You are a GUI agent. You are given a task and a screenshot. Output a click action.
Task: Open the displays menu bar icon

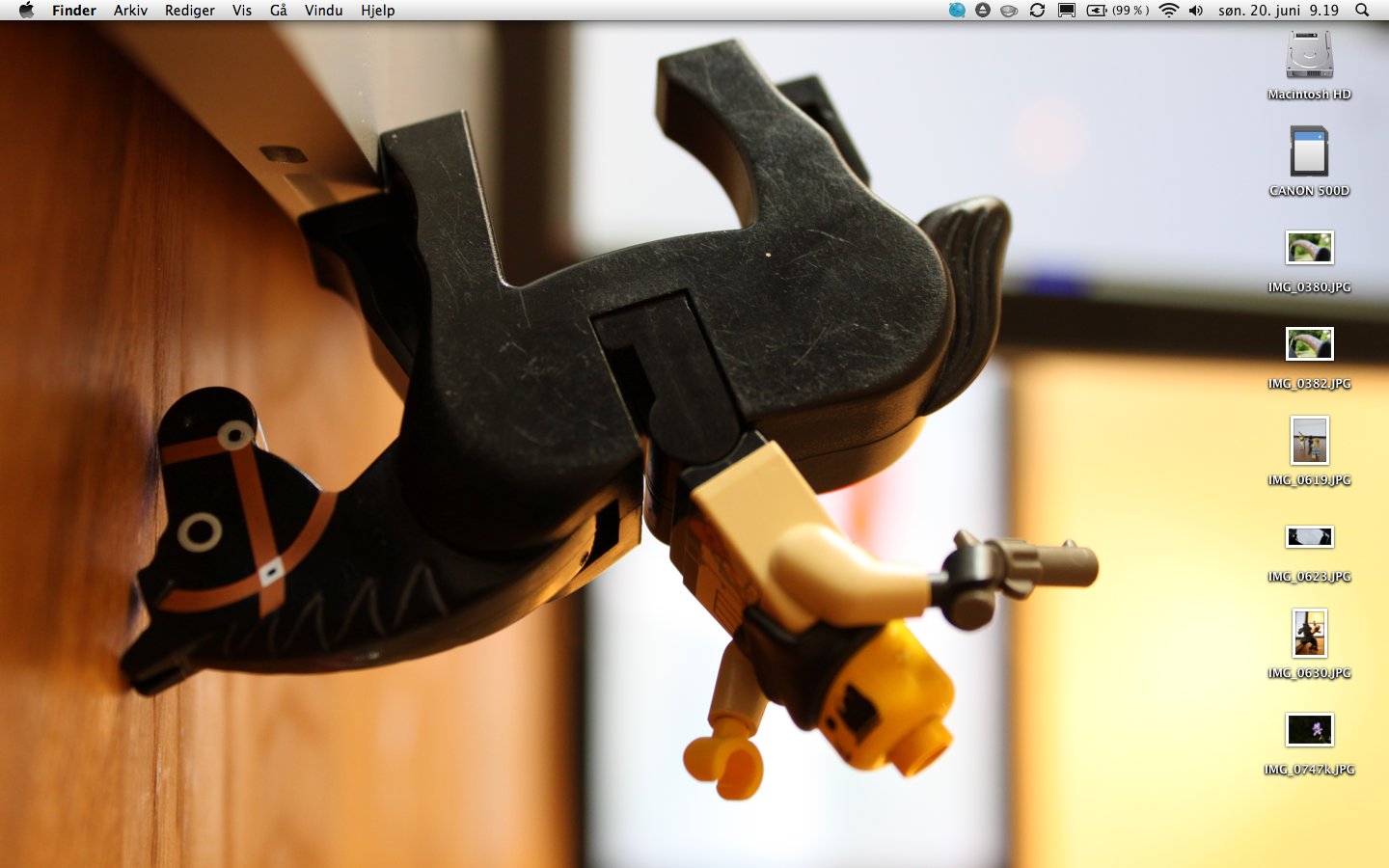point(1067,10)
